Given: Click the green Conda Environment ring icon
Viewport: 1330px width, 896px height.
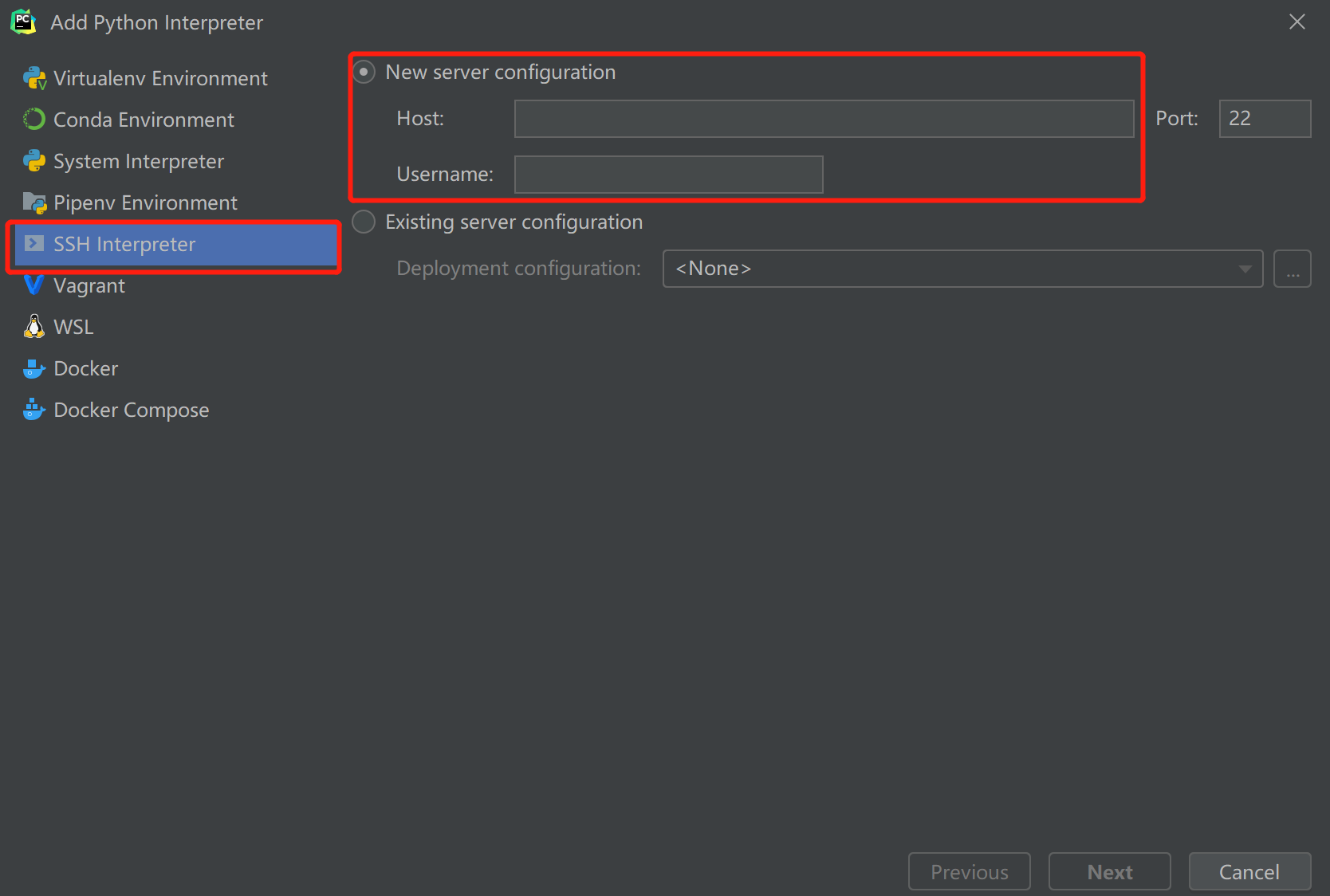Looking at the screenshot, I should (34, 120).
